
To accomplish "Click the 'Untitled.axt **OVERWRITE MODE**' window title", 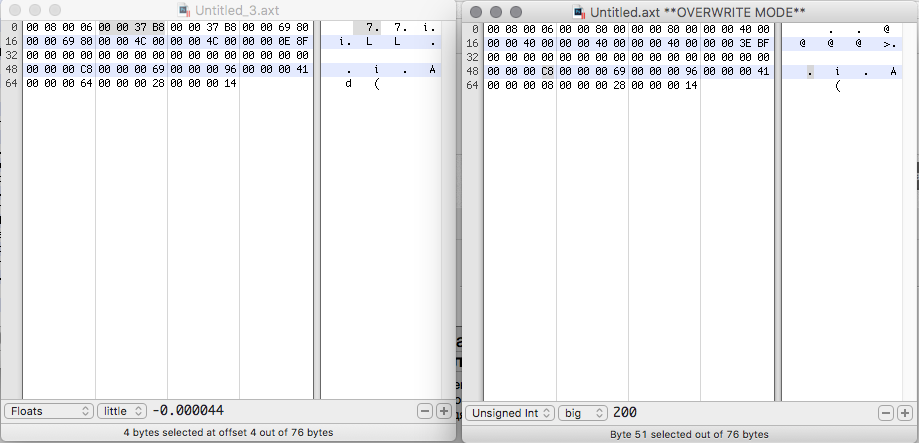I will pyautogui.click(x=697, y=12).
